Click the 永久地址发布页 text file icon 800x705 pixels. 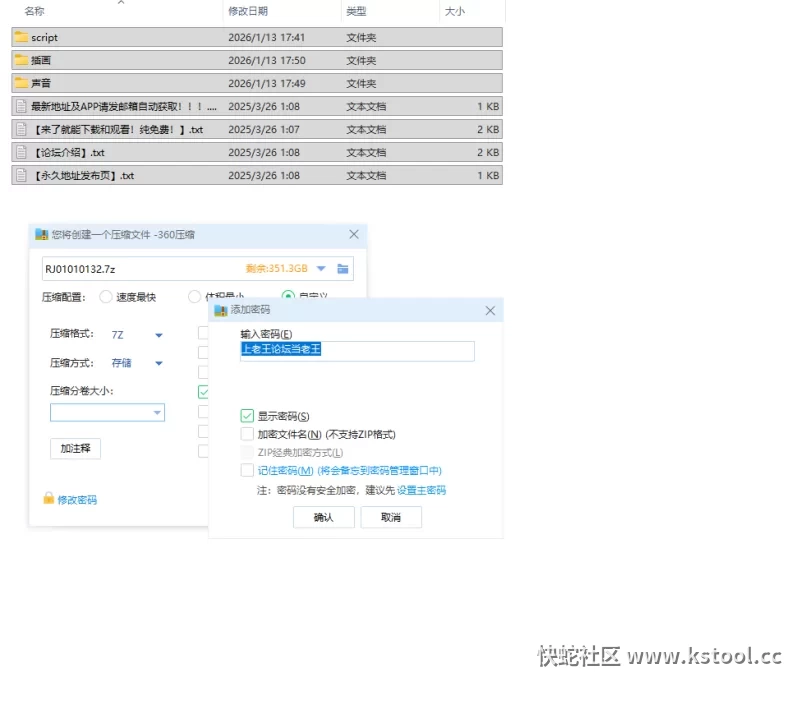point(21,175)
